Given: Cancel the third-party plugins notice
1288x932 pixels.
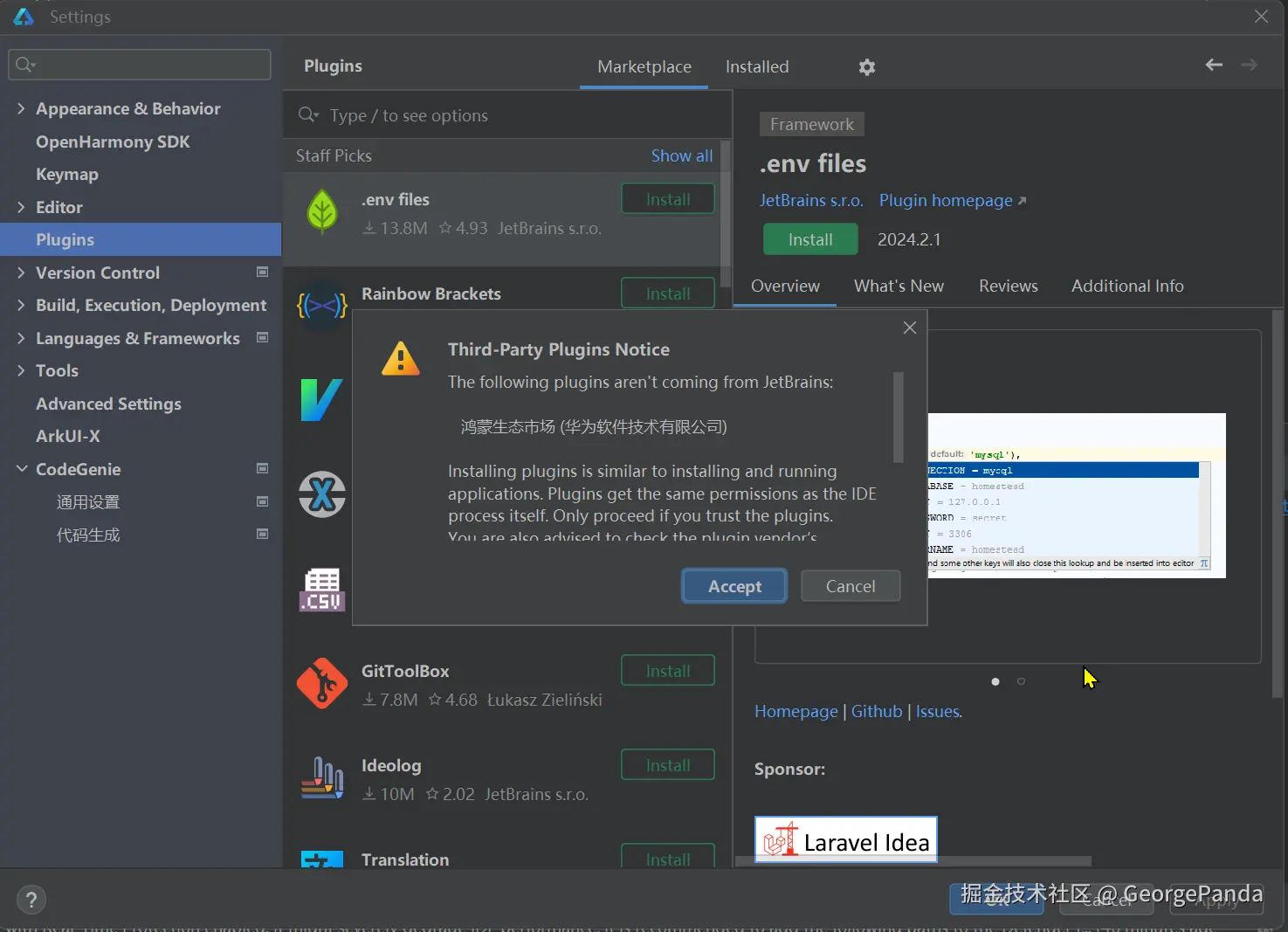Looking at the screenshot, I should click(x=851, y=586).
